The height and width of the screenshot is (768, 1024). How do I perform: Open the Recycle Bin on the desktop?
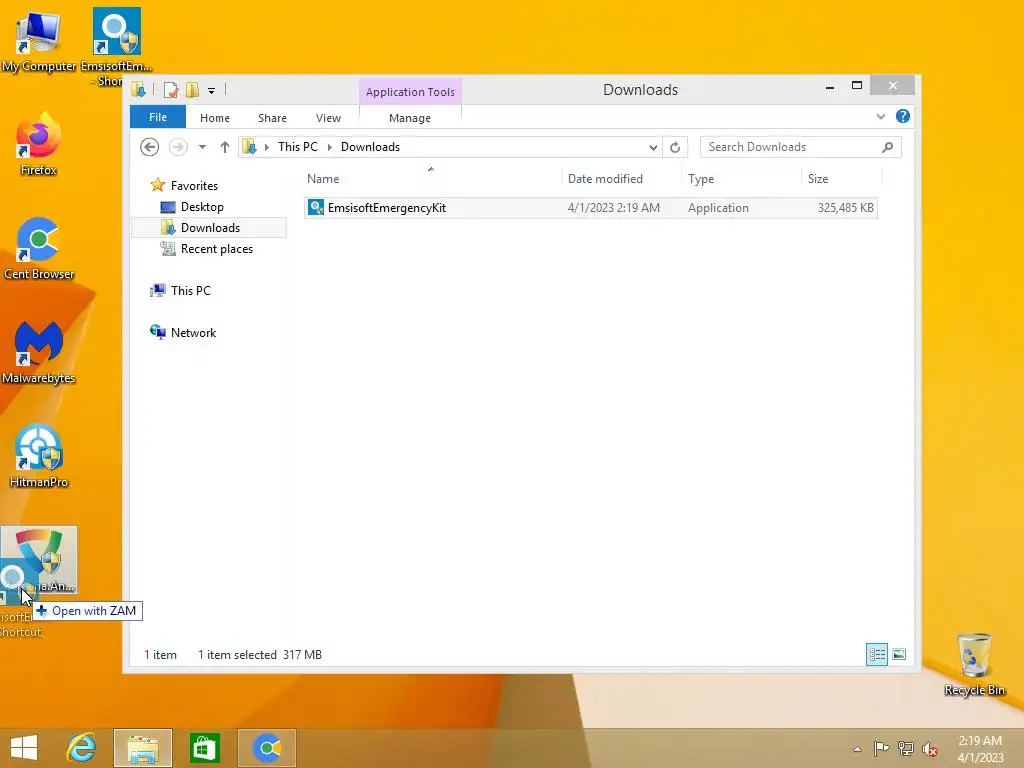click(974, 664)
